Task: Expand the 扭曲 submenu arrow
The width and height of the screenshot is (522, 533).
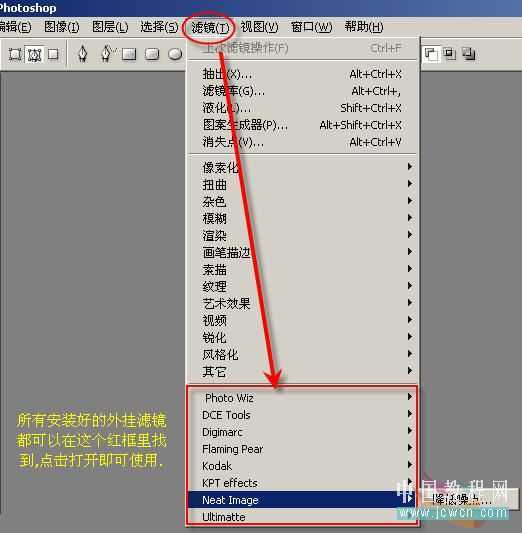Action: [410, 184]
